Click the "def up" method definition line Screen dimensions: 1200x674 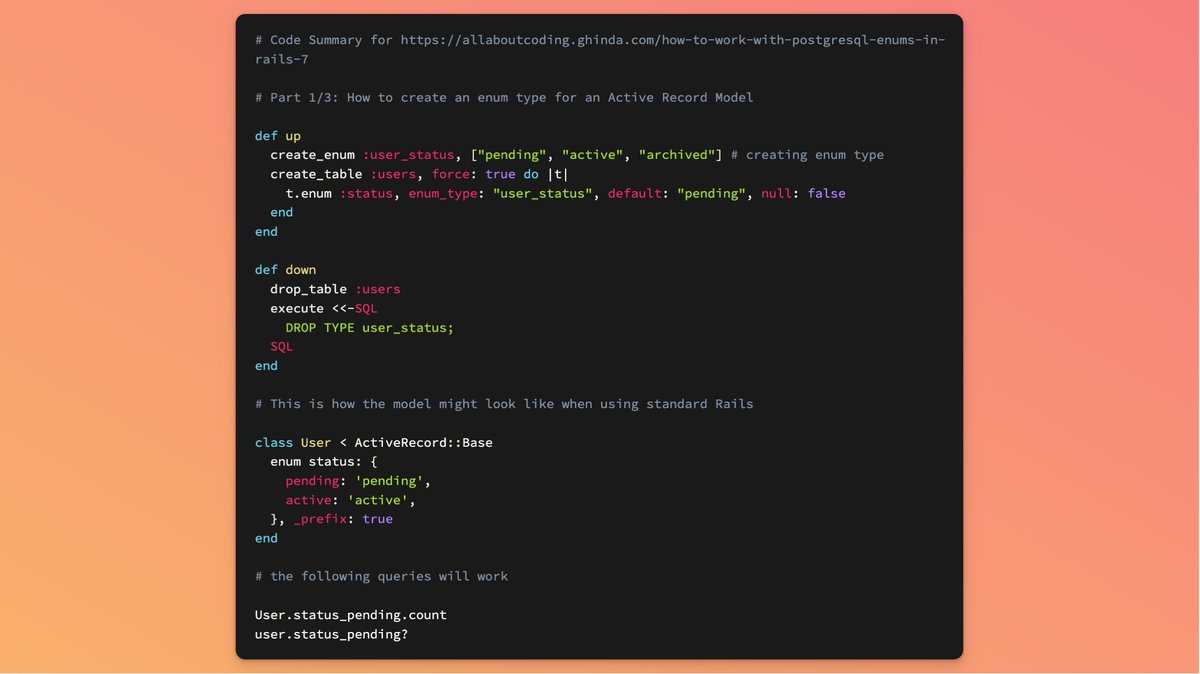(278, 136)
